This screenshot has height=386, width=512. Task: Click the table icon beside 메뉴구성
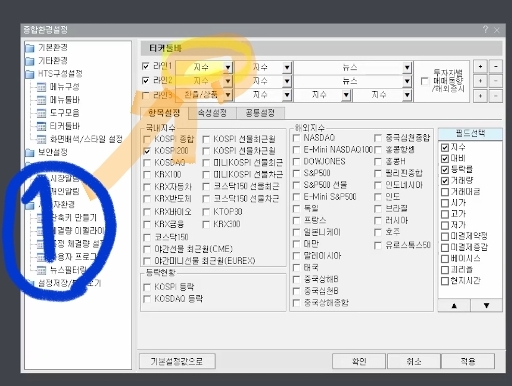pyautogui.click(x=41, y=87)
